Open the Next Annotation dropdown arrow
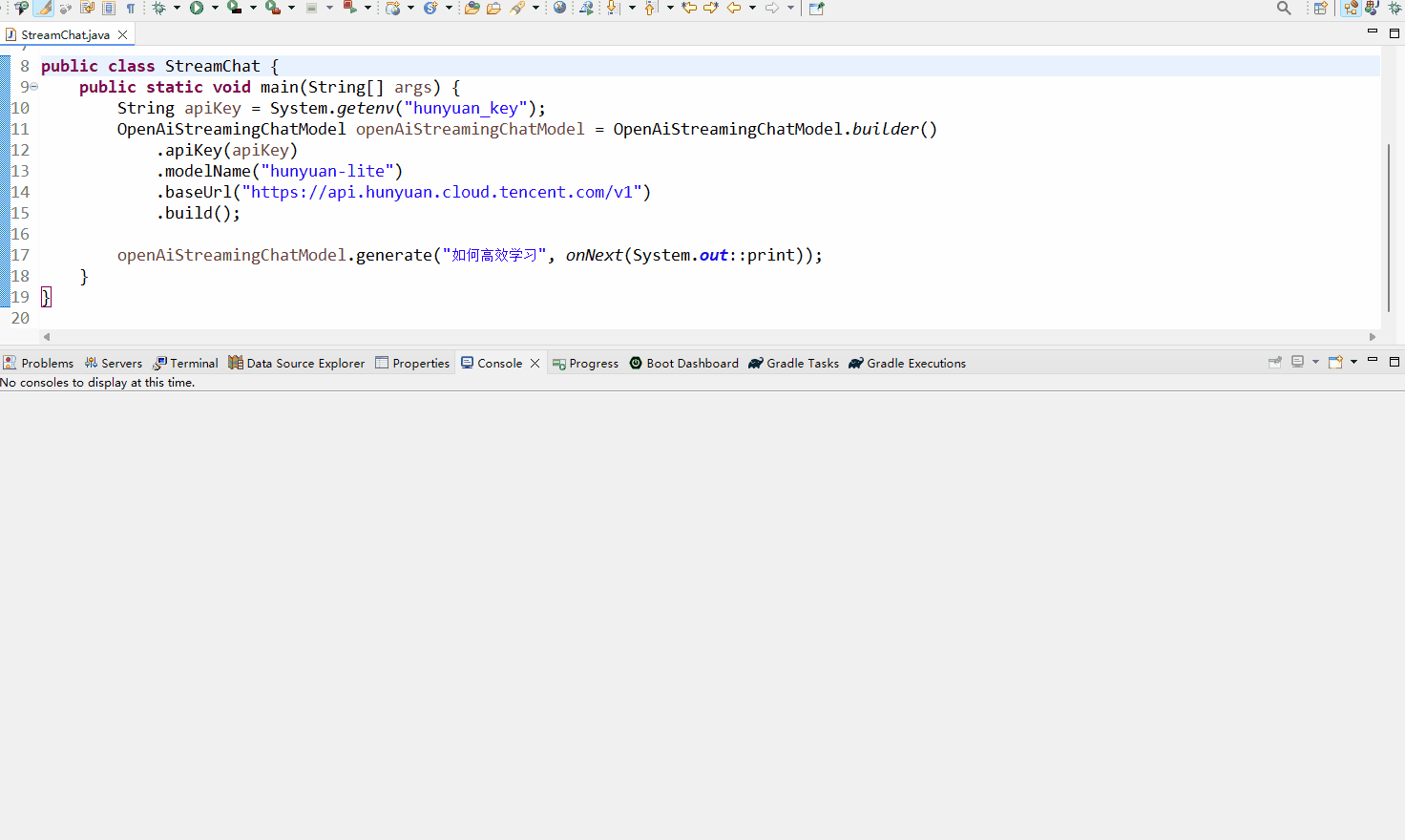Screen dimensions: 1405x840 pos(632,8)
